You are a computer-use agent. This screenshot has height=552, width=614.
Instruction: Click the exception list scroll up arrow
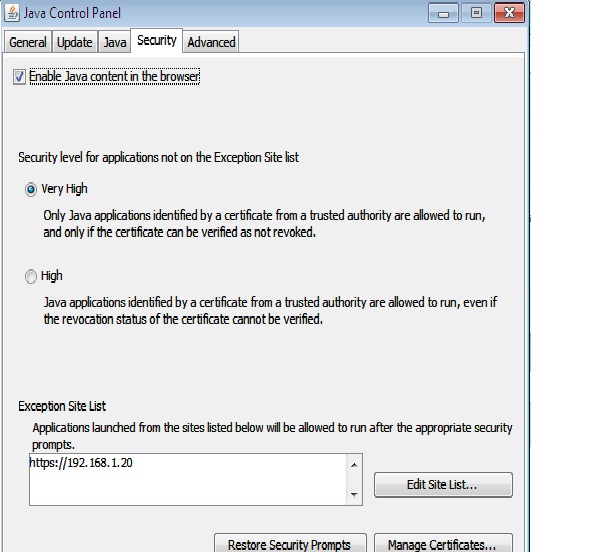pos(354,465)
